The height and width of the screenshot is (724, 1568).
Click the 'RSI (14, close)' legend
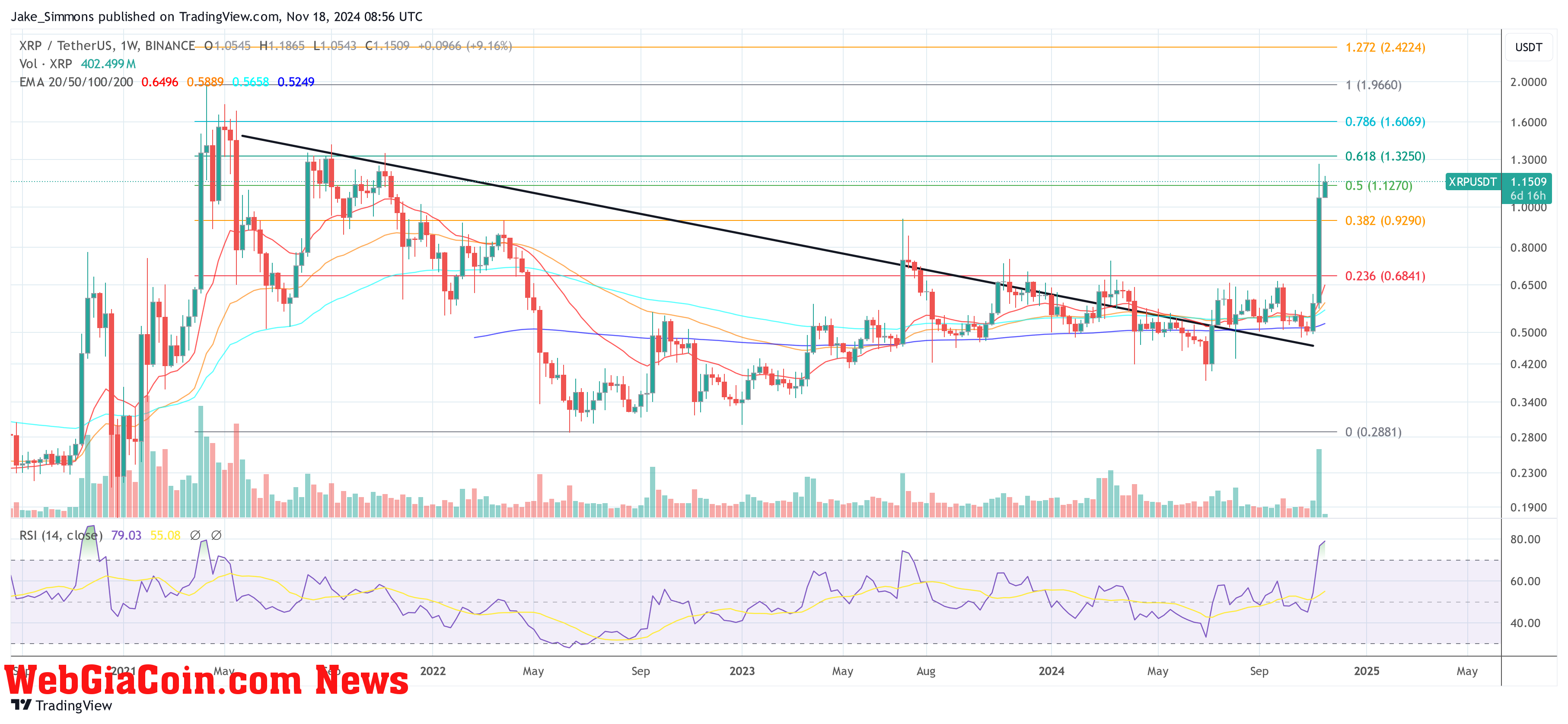point(61,535)
